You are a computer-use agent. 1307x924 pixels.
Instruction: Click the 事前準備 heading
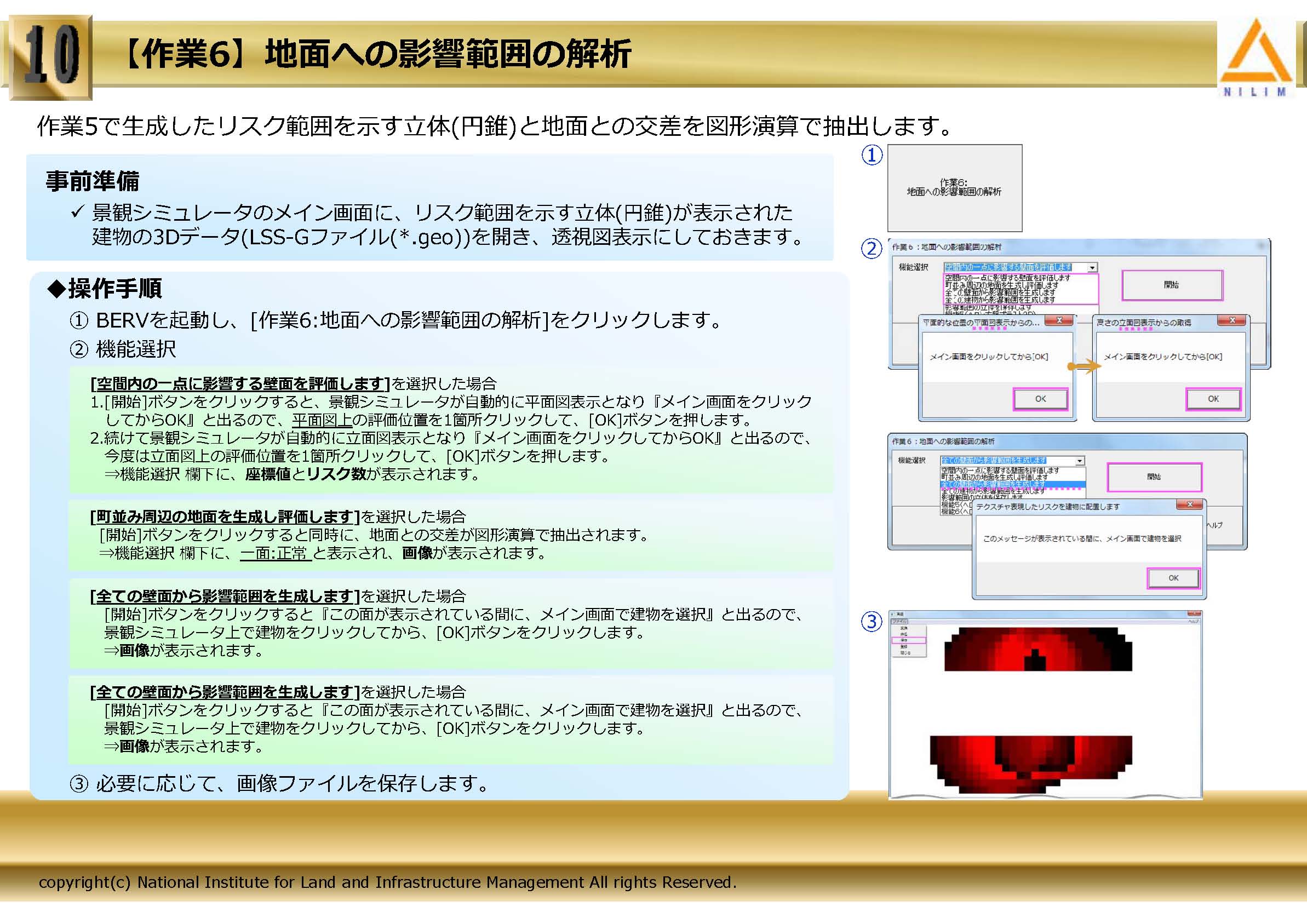pos(93,181)
